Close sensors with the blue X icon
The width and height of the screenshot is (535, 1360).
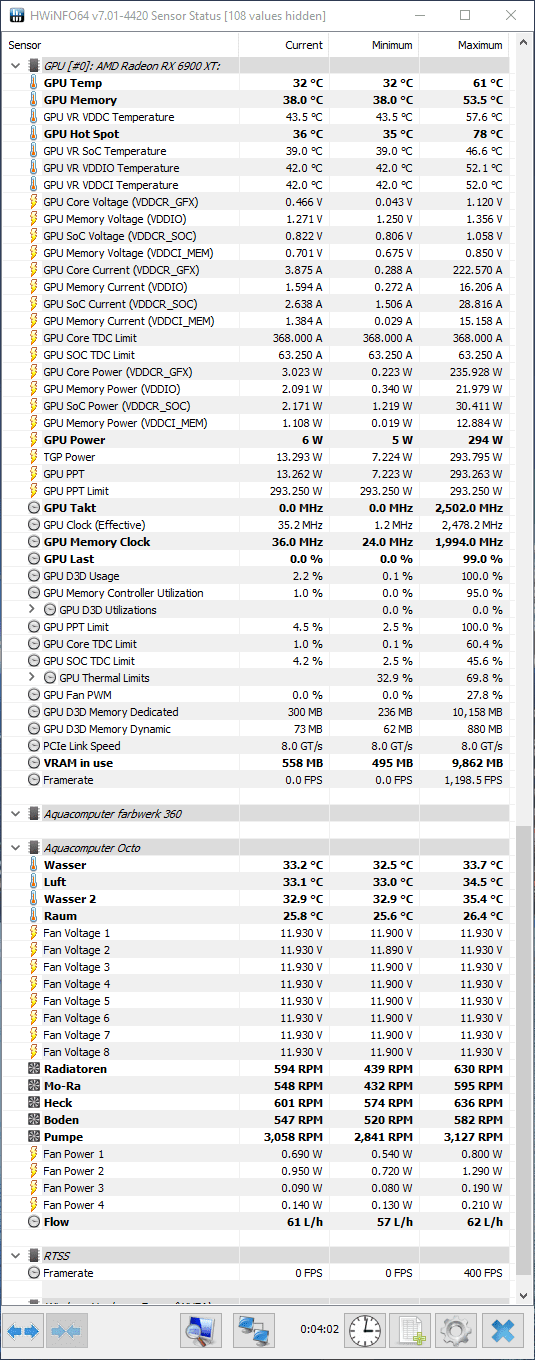pyautogui.click(x=502, y=1330)
